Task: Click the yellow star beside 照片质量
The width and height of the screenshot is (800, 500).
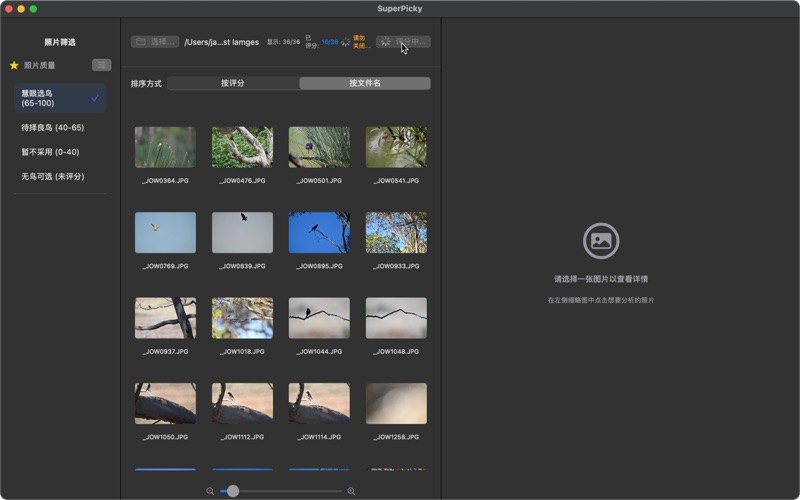Action: (14, 65)
